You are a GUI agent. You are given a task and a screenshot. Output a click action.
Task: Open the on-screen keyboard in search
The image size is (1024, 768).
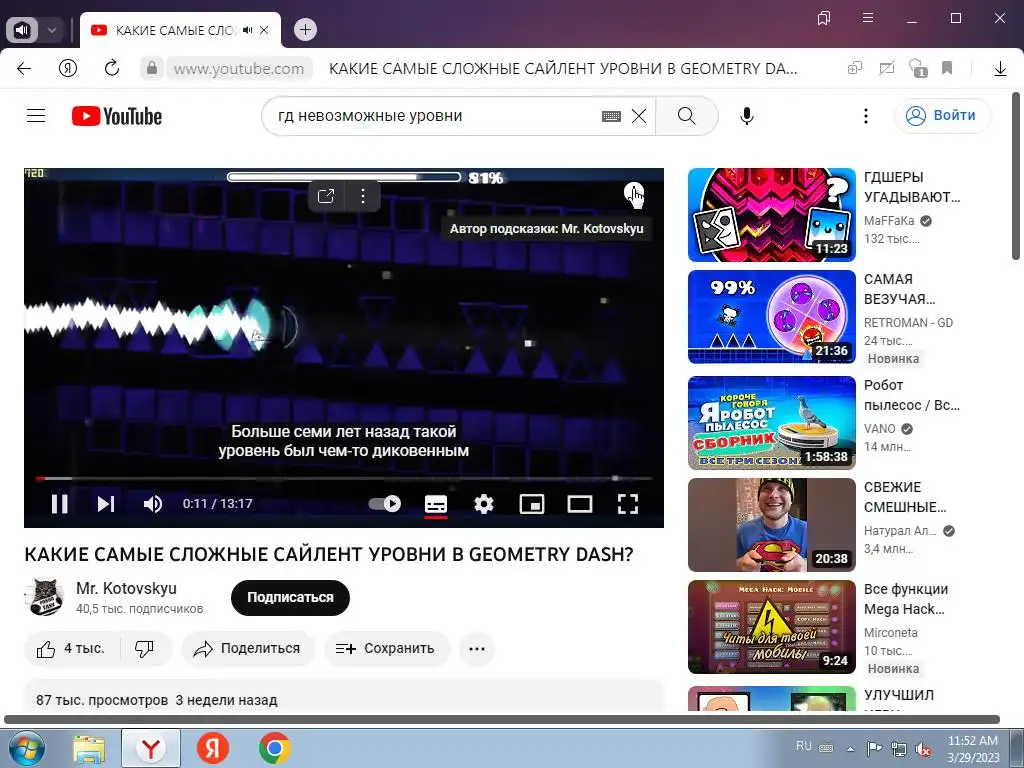pos(611,116)
